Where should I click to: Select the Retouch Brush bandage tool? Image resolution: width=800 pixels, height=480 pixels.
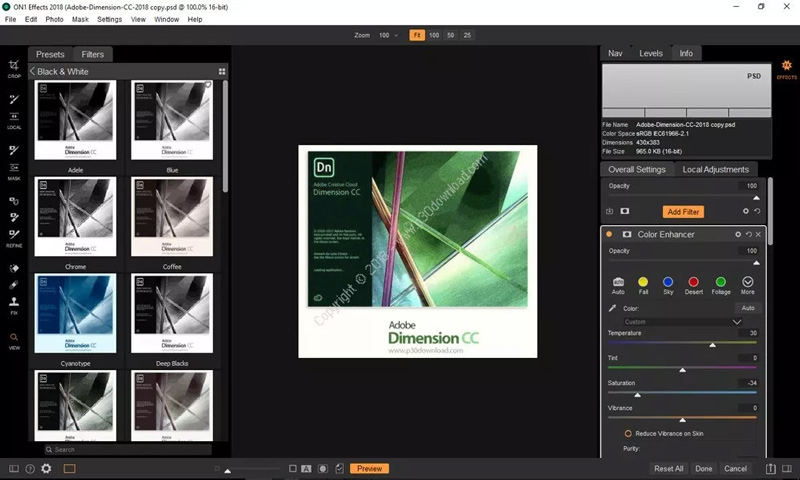click(14, 285)
